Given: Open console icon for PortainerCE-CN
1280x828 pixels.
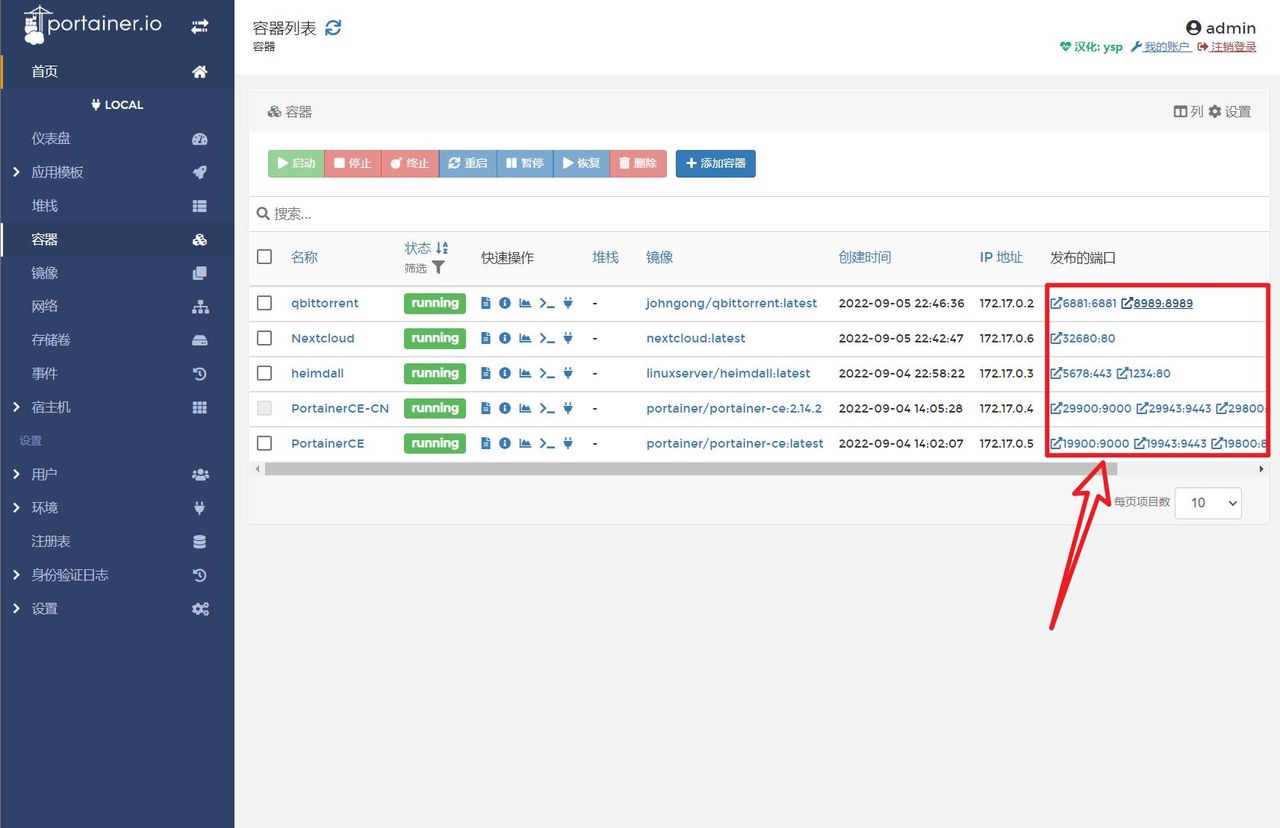Looking at the screenshot, I should pyautogui.click(x=547, y=408).
